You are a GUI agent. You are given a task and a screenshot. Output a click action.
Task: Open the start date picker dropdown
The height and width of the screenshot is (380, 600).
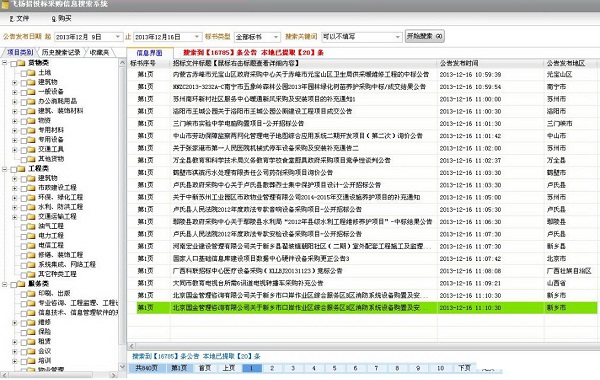(x=117, y=37)
